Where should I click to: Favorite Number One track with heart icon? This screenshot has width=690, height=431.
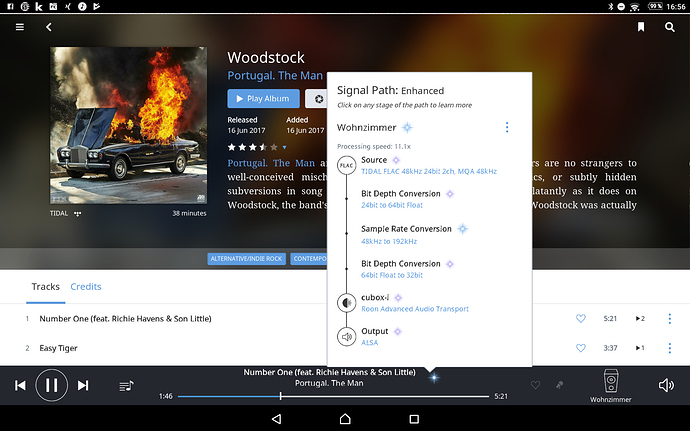coord(581,318)
